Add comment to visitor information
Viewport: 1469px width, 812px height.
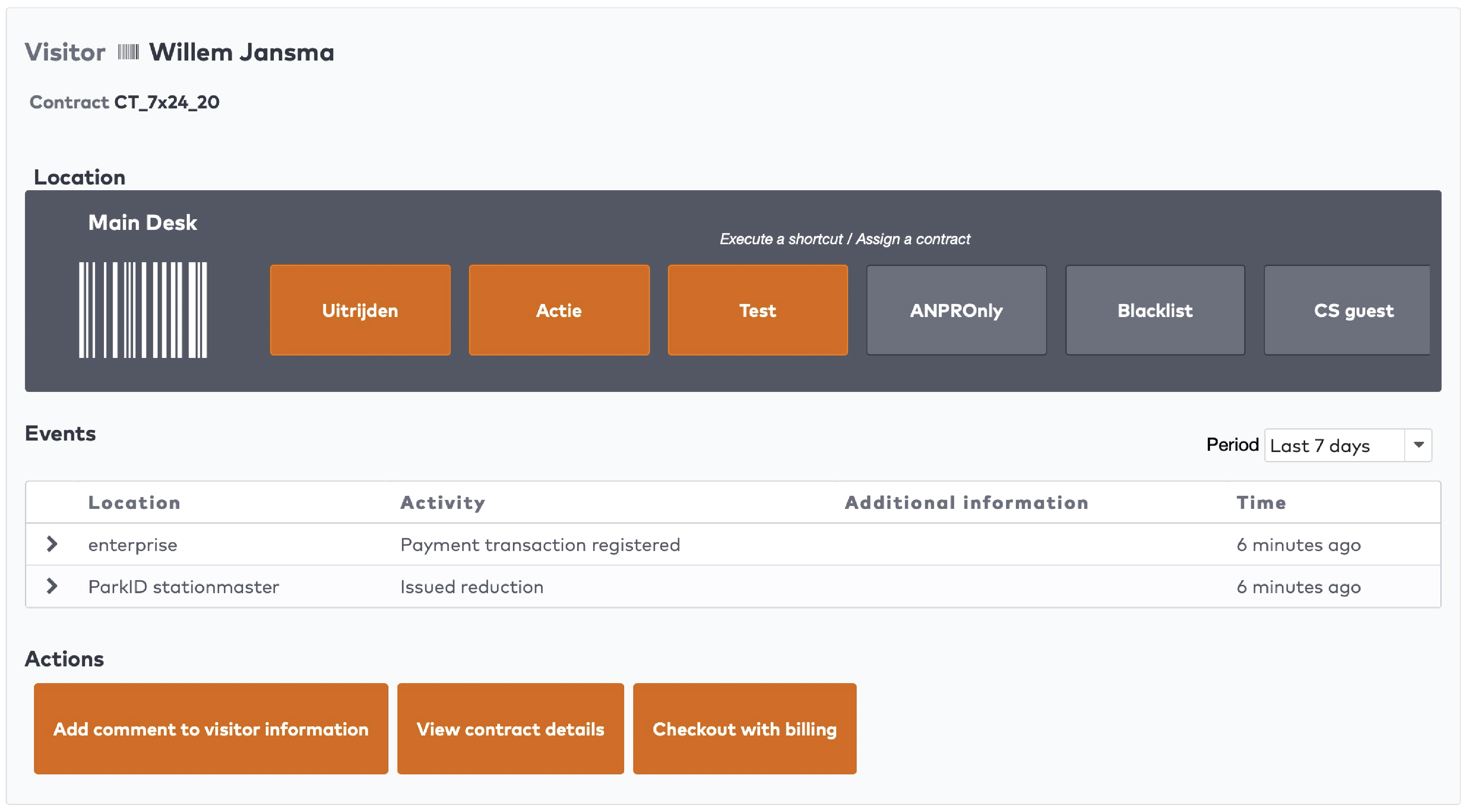[210, 729]
